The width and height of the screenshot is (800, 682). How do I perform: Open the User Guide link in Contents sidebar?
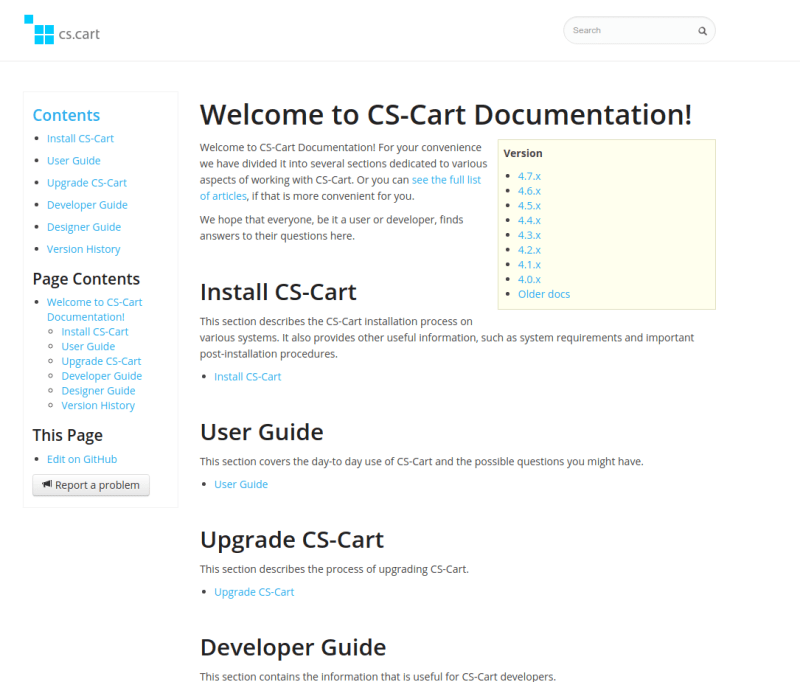point(73,160)
